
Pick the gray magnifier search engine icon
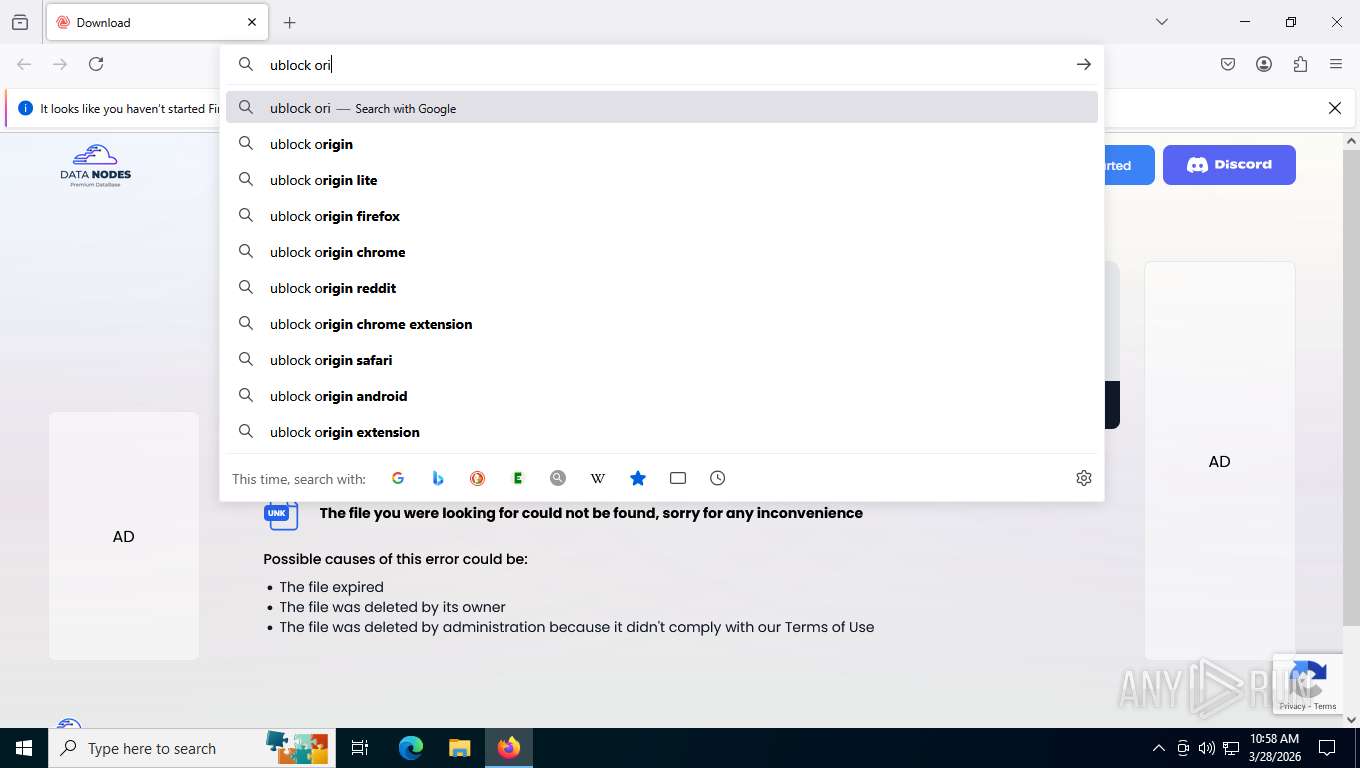[x=558, y=478]
